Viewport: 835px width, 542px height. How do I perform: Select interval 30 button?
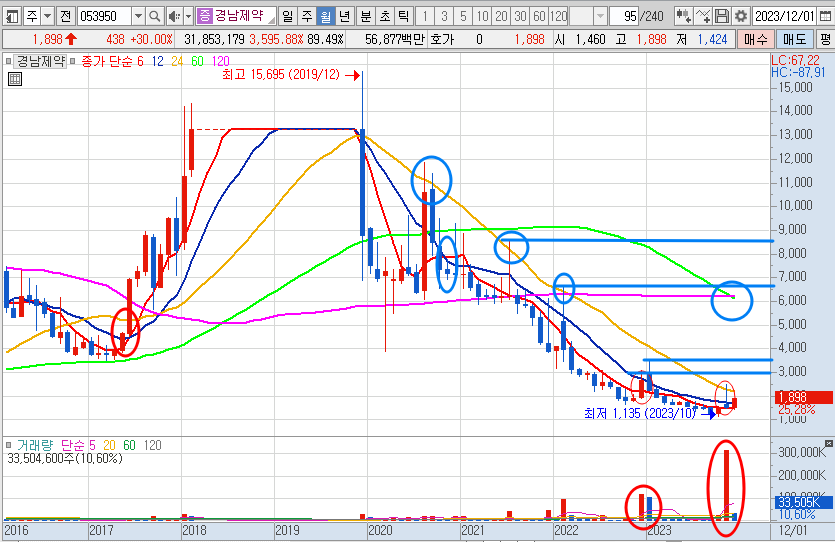pos(520,17)
